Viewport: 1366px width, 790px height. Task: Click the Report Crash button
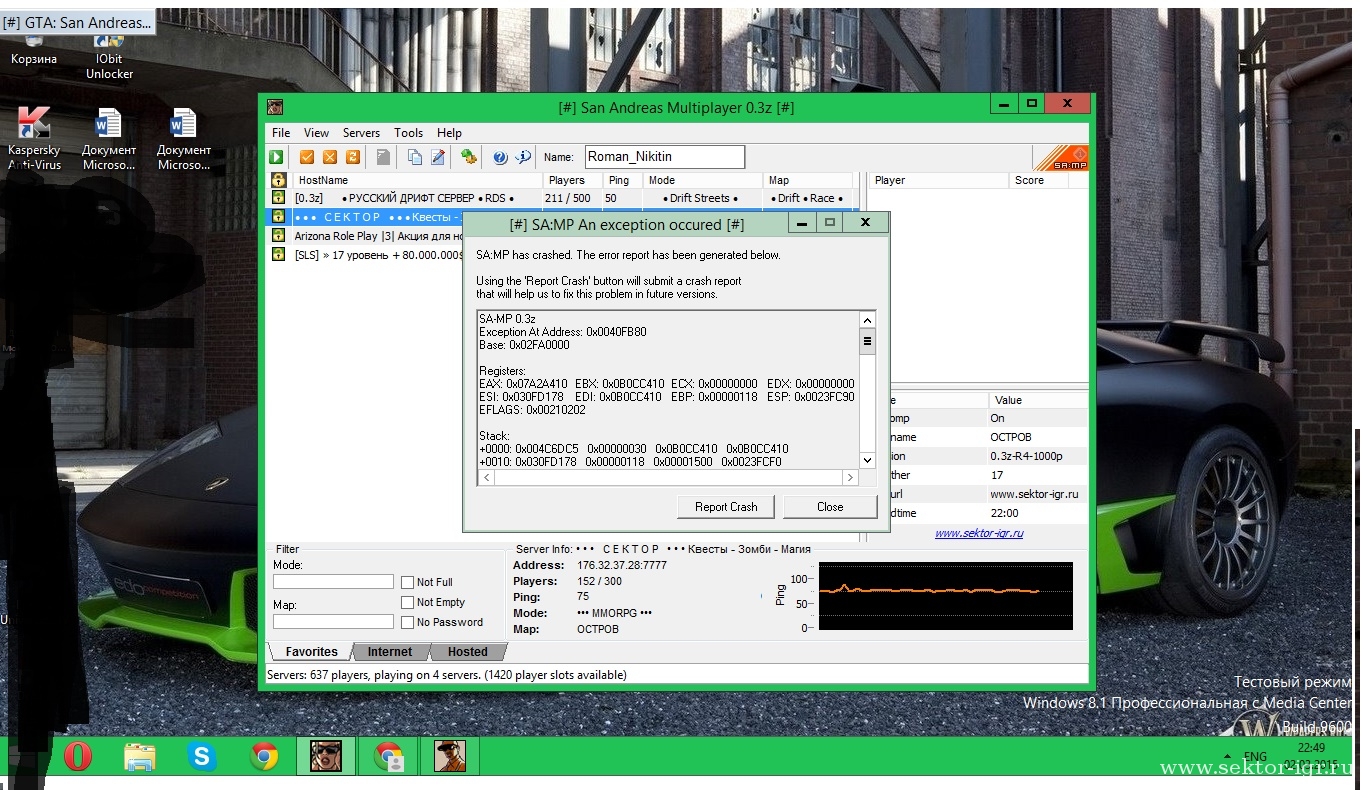pos(726,507)
